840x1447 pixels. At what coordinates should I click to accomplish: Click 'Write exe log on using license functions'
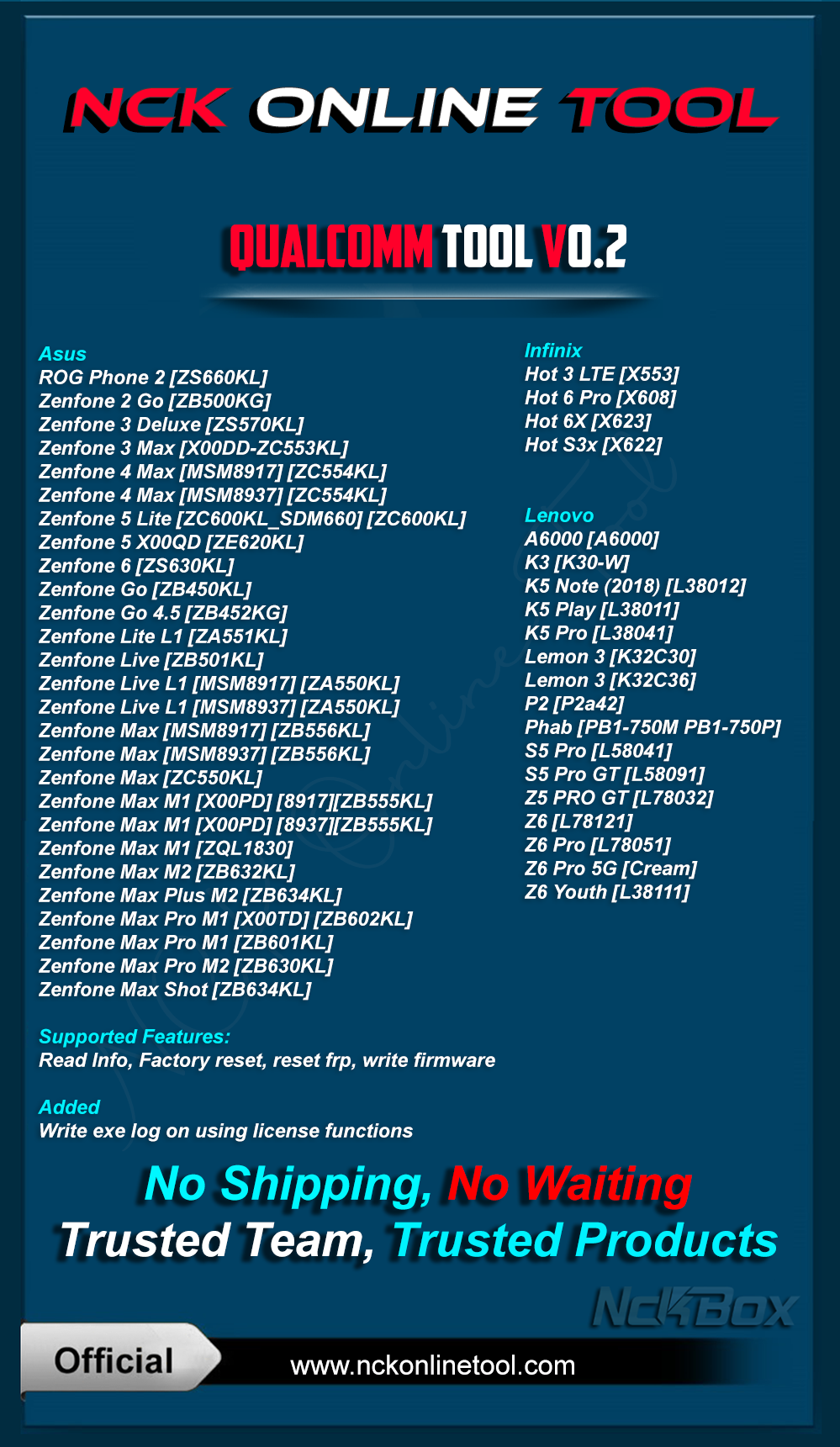point(226,1131)
